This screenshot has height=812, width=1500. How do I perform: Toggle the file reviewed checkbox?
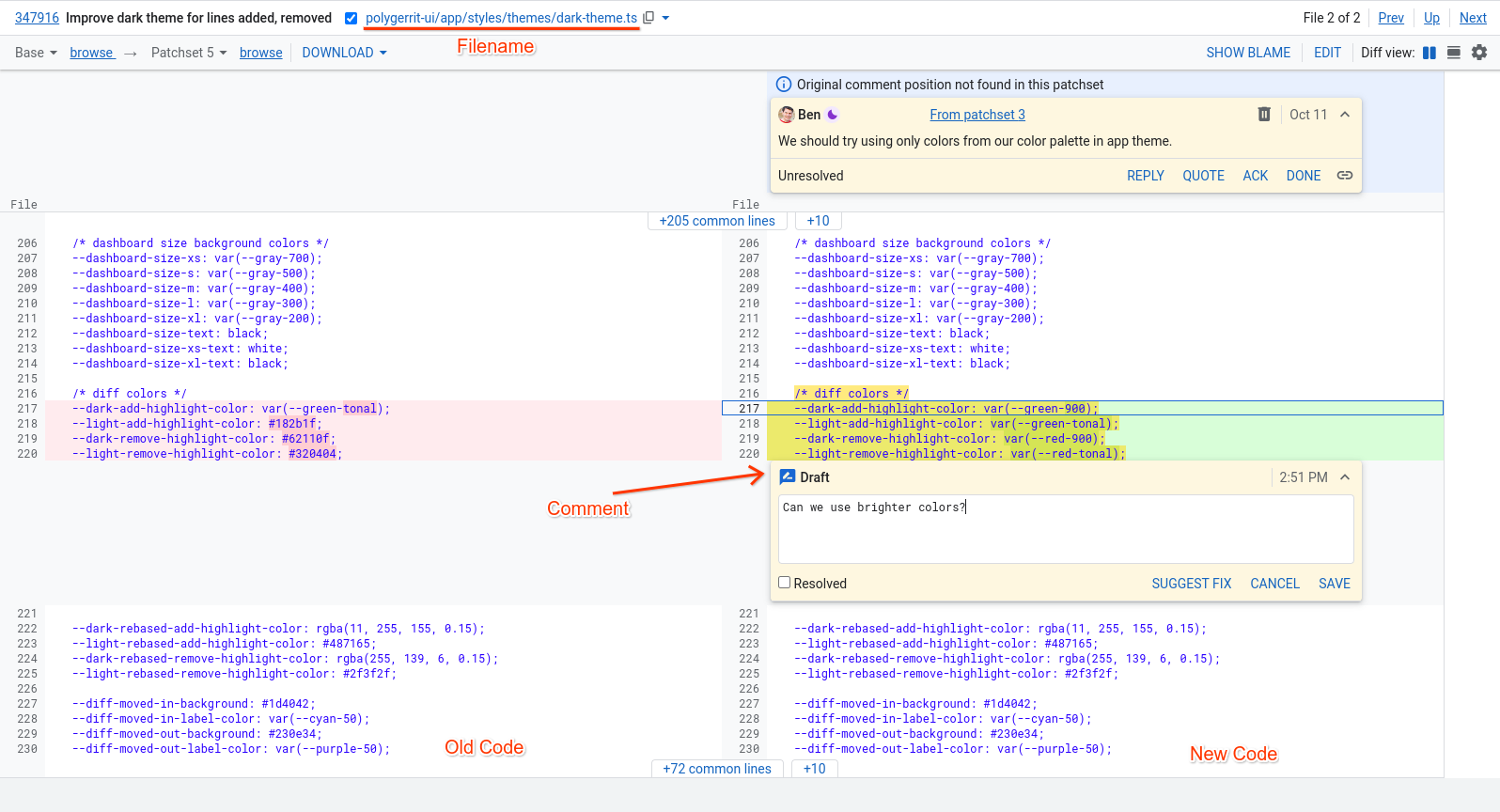pyautogui.click(x=352, y=18)
